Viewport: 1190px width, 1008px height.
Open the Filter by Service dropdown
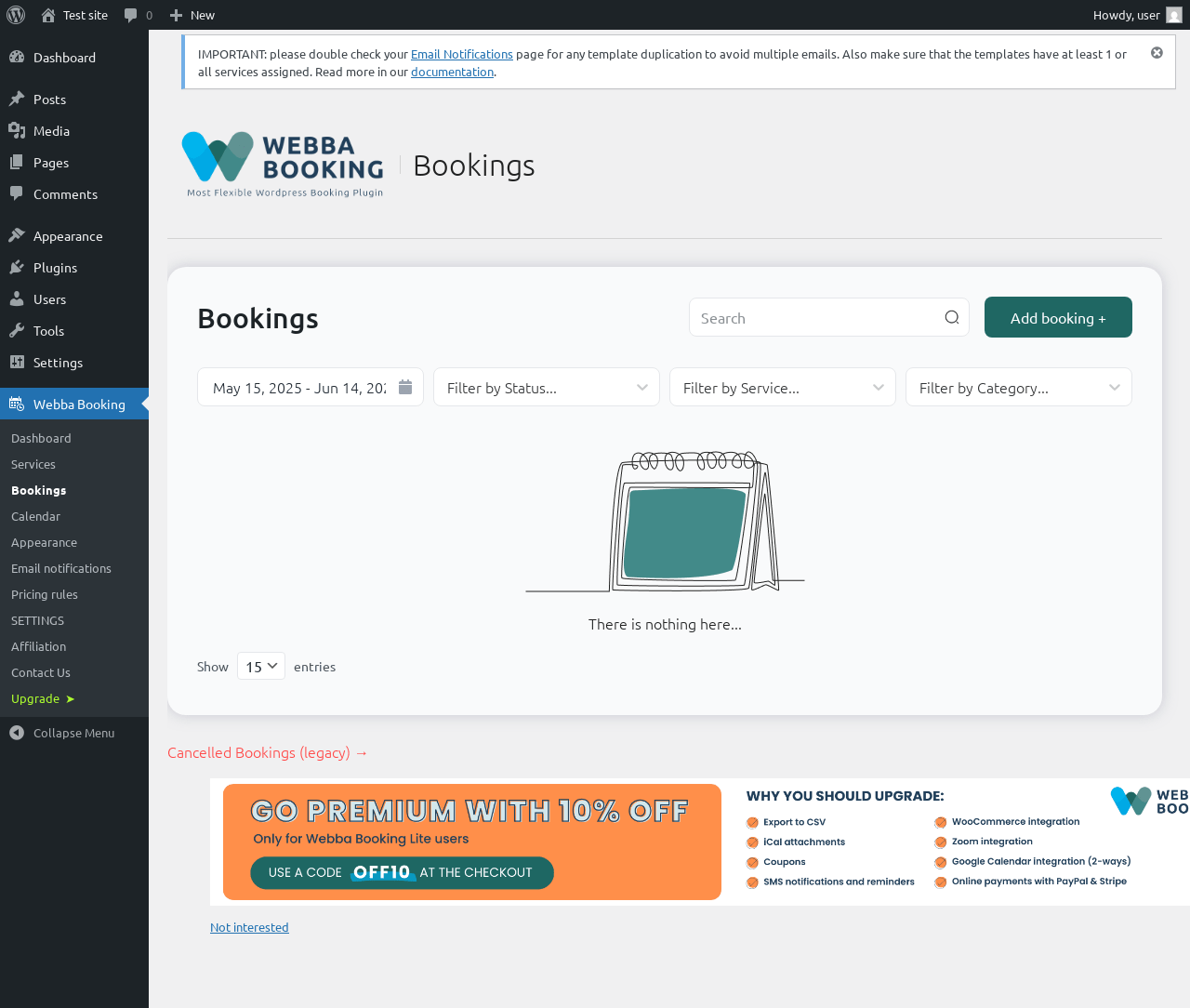coord(783,387)
